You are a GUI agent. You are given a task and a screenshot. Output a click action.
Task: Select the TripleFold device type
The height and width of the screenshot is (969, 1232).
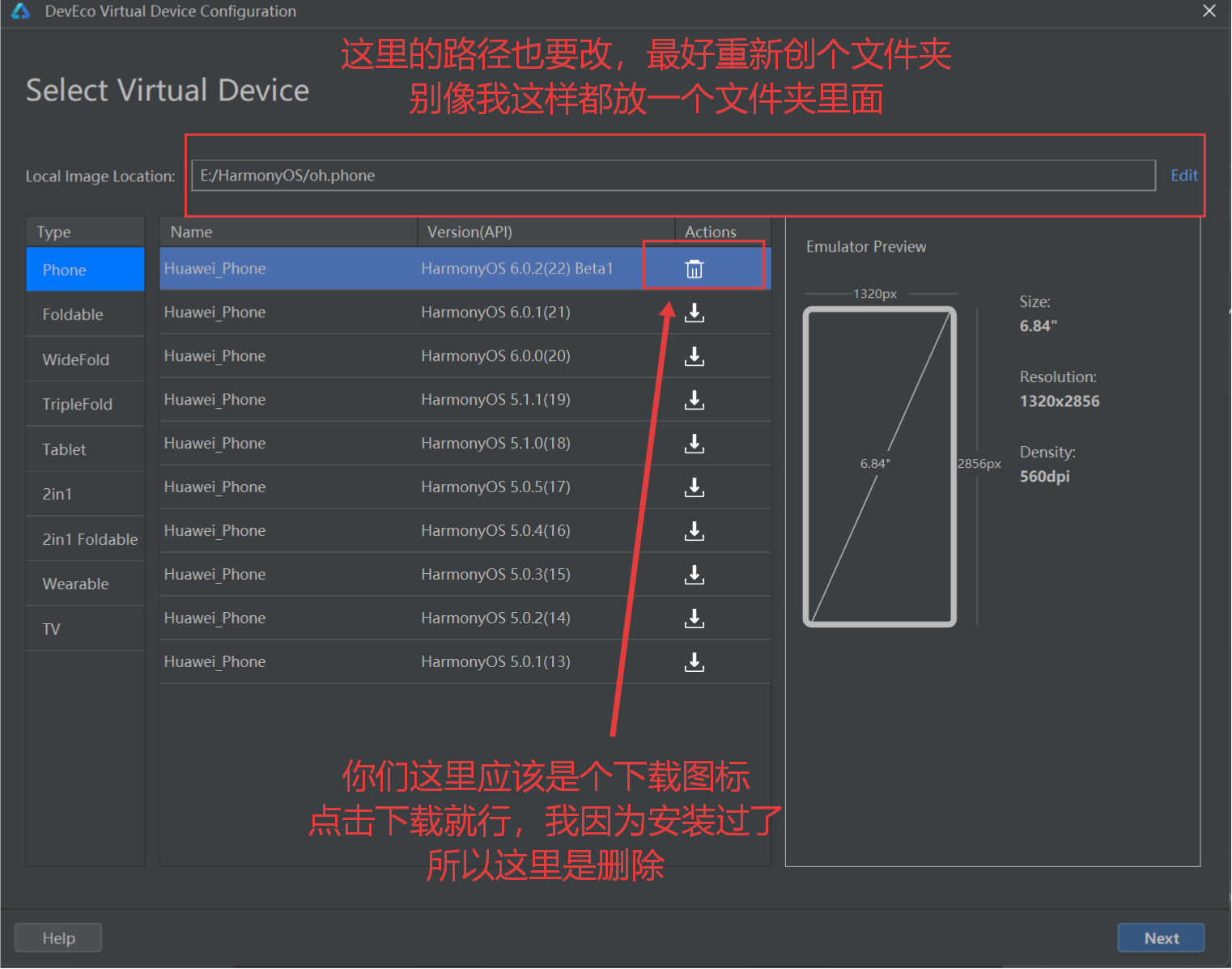pyautogui.click(x=85, y=404)
